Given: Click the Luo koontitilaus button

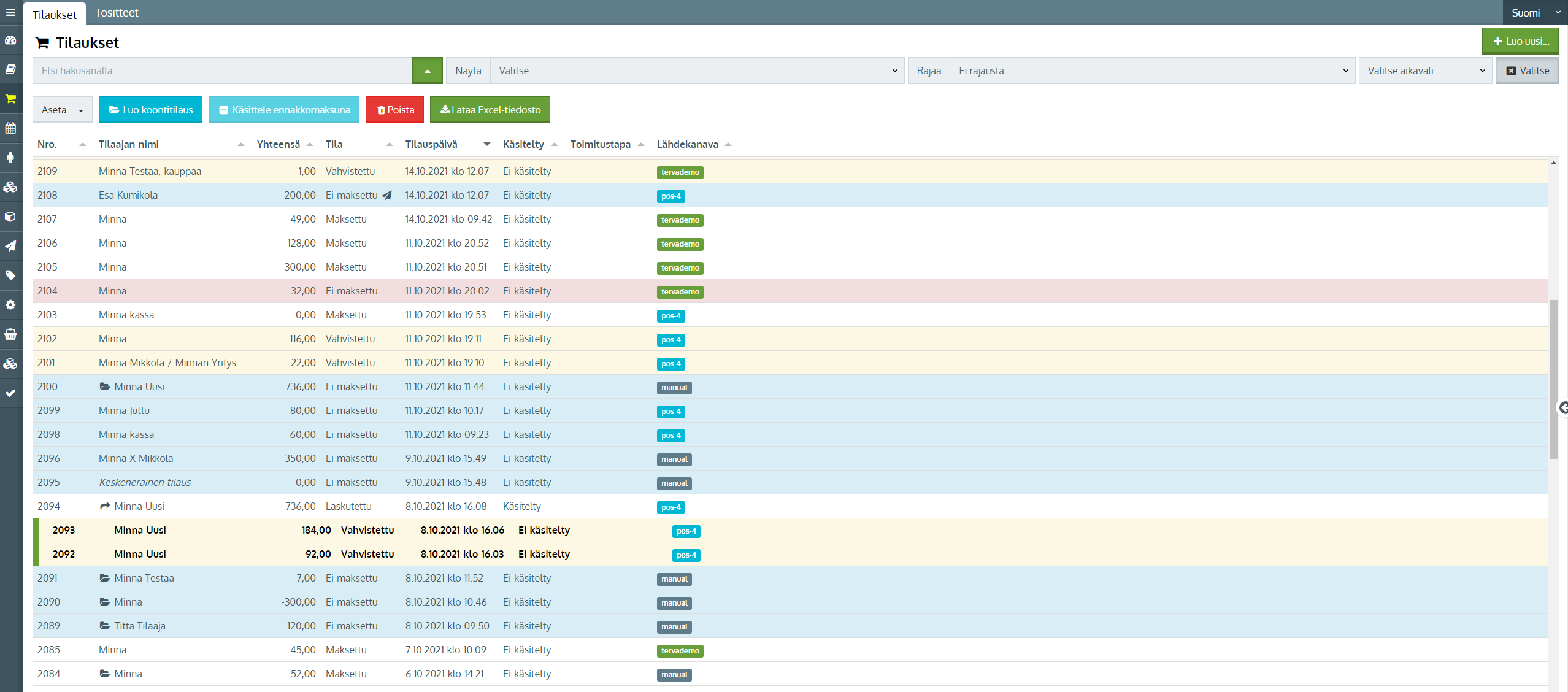Looking at the screenshot, I should click(150, 110).
